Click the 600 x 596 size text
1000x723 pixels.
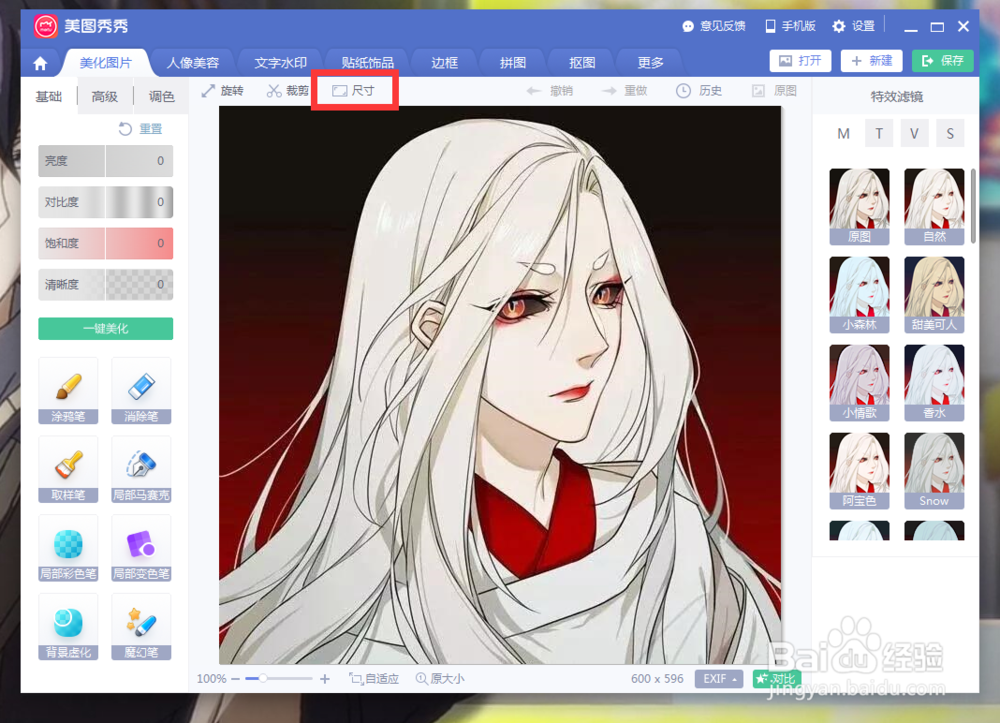(x=657, y=679)
